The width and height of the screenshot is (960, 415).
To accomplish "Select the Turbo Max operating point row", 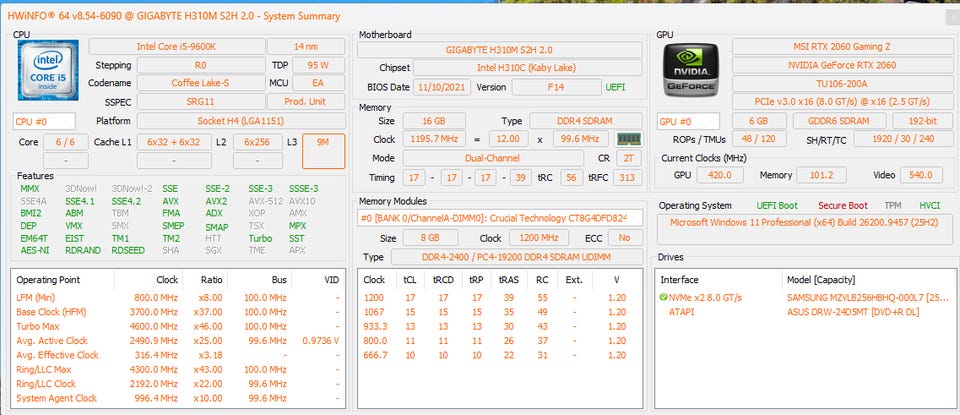I will [178, 326].
